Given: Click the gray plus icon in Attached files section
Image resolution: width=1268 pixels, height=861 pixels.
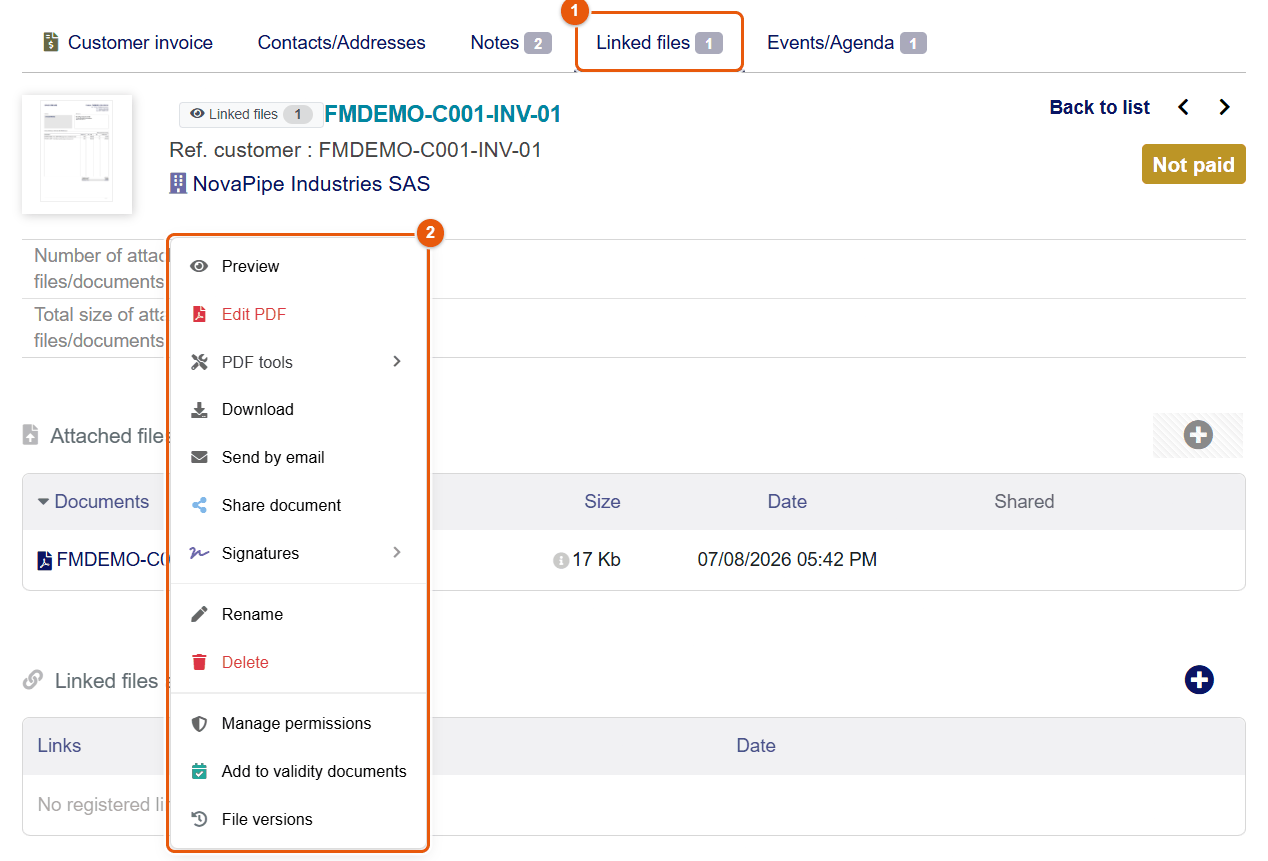Looking at the screenshot, I should (1198, 435).
